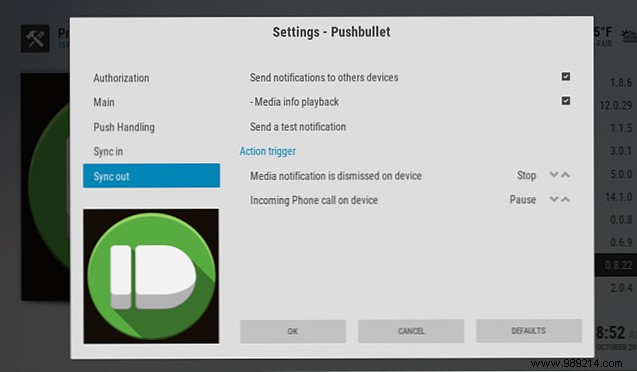Image resolution: width=637 pixels, height=372 pixels.
Task: Select version 2.0.4 in background list
Action: (x=621, y=288)
